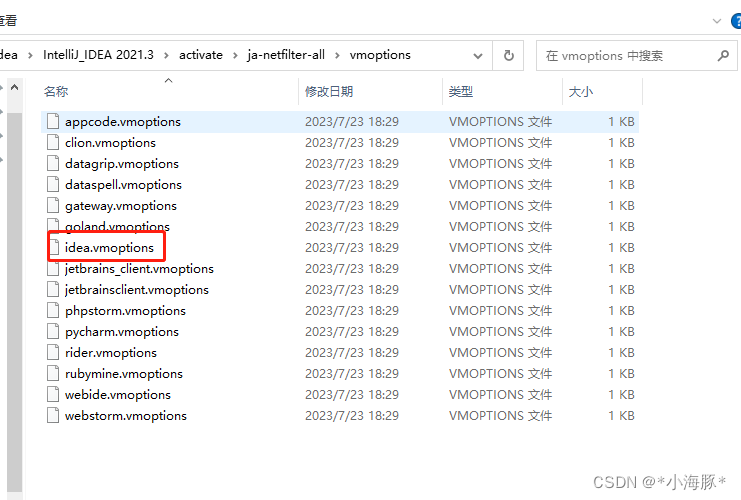Image resolution: width=741 pixels, height=500 pixels.
Task: Click the webstorm.vmoptions file icon
Action: click(53, 416)
